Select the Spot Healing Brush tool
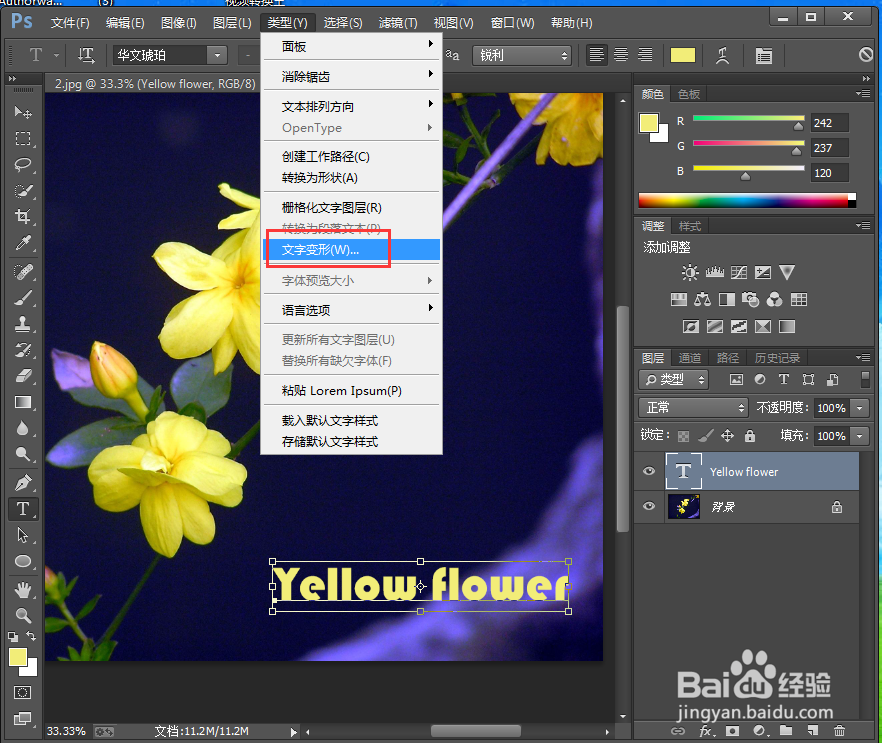Screen dimensions: 882x743 [22, 272]
